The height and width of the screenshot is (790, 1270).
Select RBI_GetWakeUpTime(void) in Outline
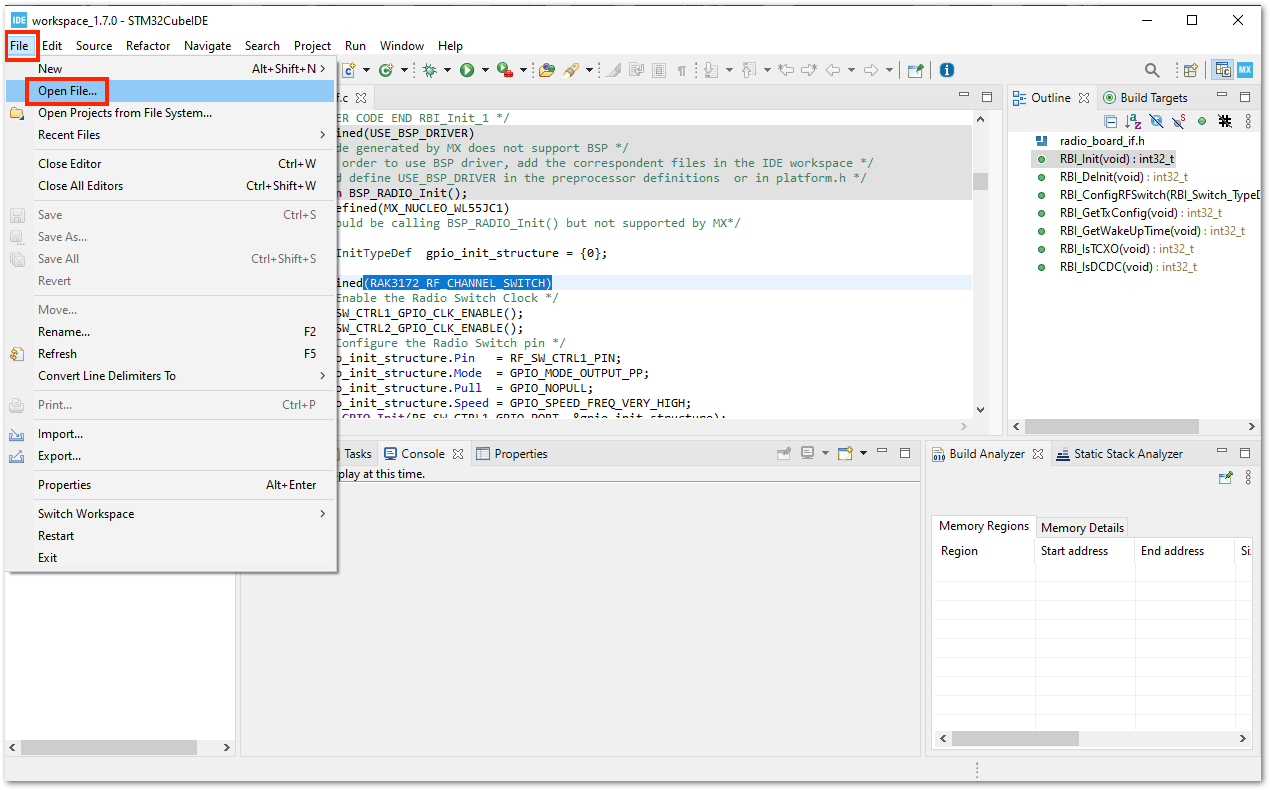click(1140, 231)
